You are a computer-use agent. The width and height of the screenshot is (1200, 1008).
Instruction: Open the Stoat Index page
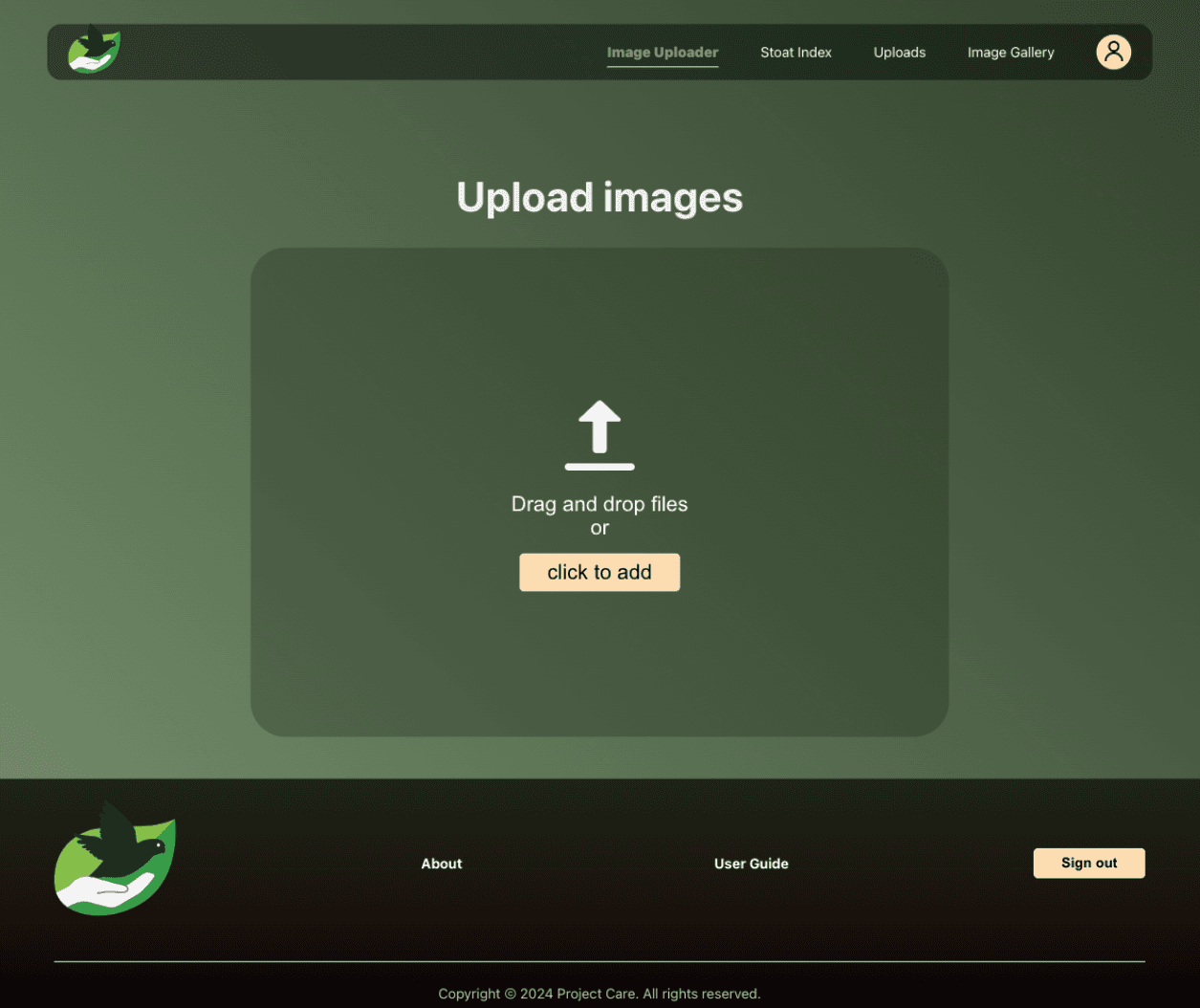[x=796, y=53]
